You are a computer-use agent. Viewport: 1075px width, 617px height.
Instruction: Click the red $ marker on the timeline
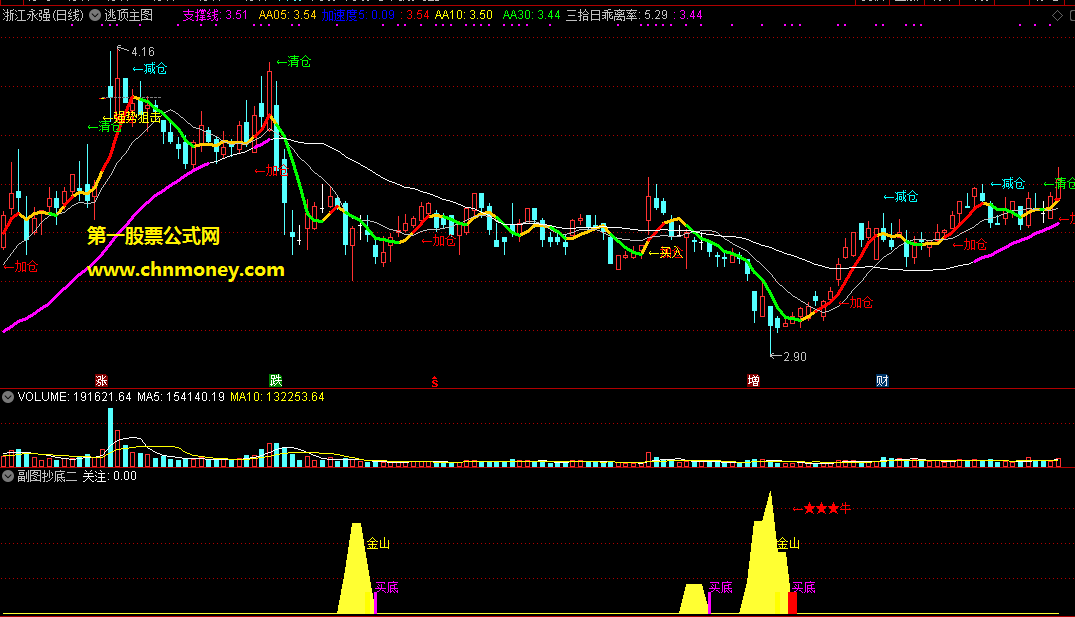coord(435,382)
